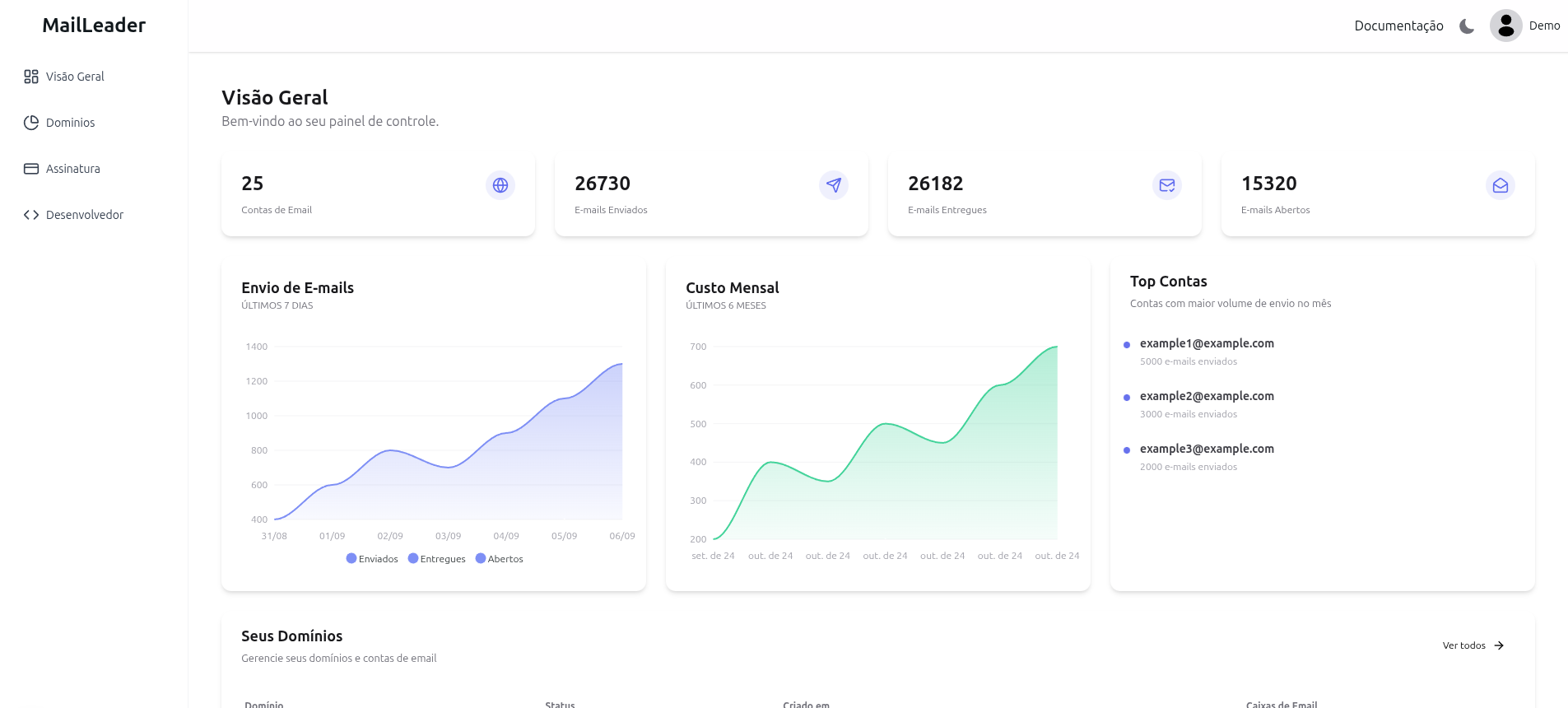Click the open envelope icon on E-mails Abertos

[x=1500, y=185]
